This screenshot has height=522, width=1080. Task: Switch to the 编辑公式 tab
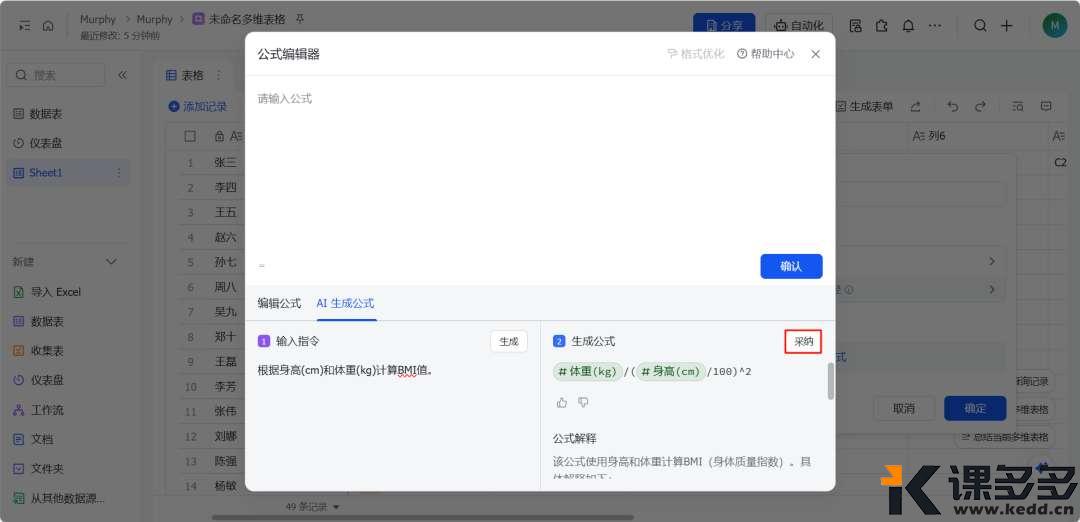[x=280, y=303]
